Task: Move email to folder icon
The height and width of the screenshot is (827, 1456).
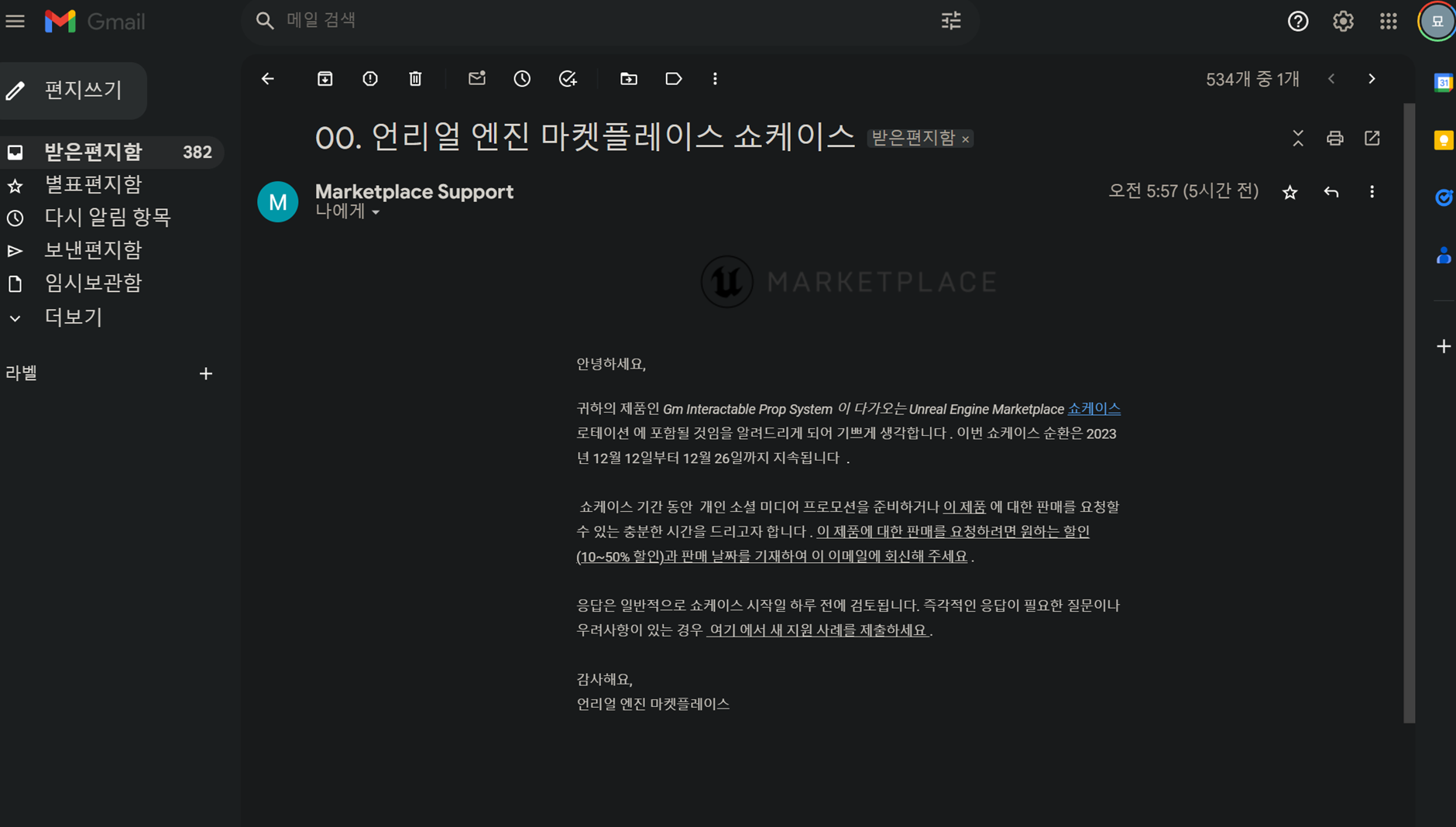Action: 629,78
